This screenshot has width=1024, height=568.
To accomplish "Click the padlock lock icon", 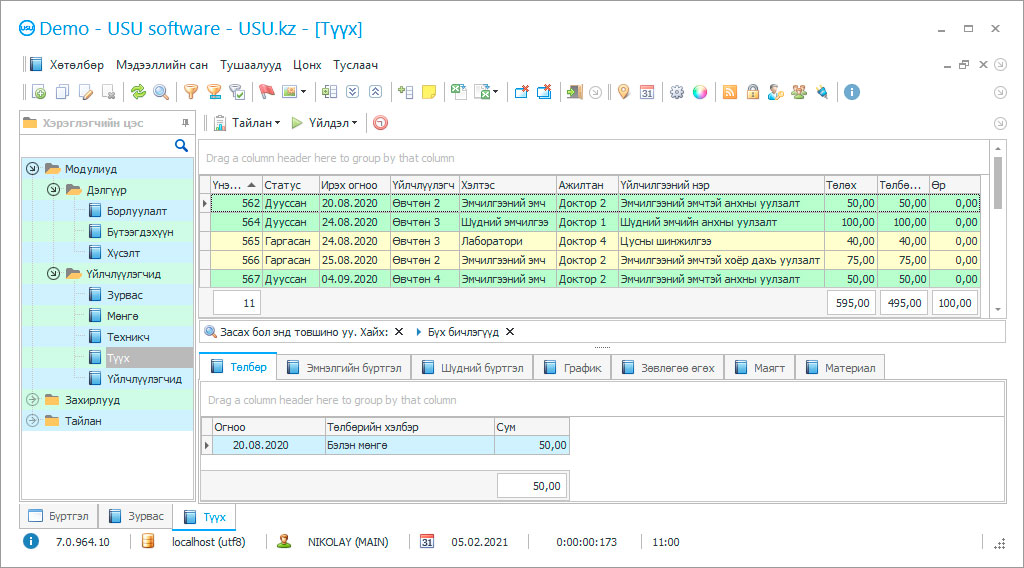I will pyautogui.click(x=752, y=92).
